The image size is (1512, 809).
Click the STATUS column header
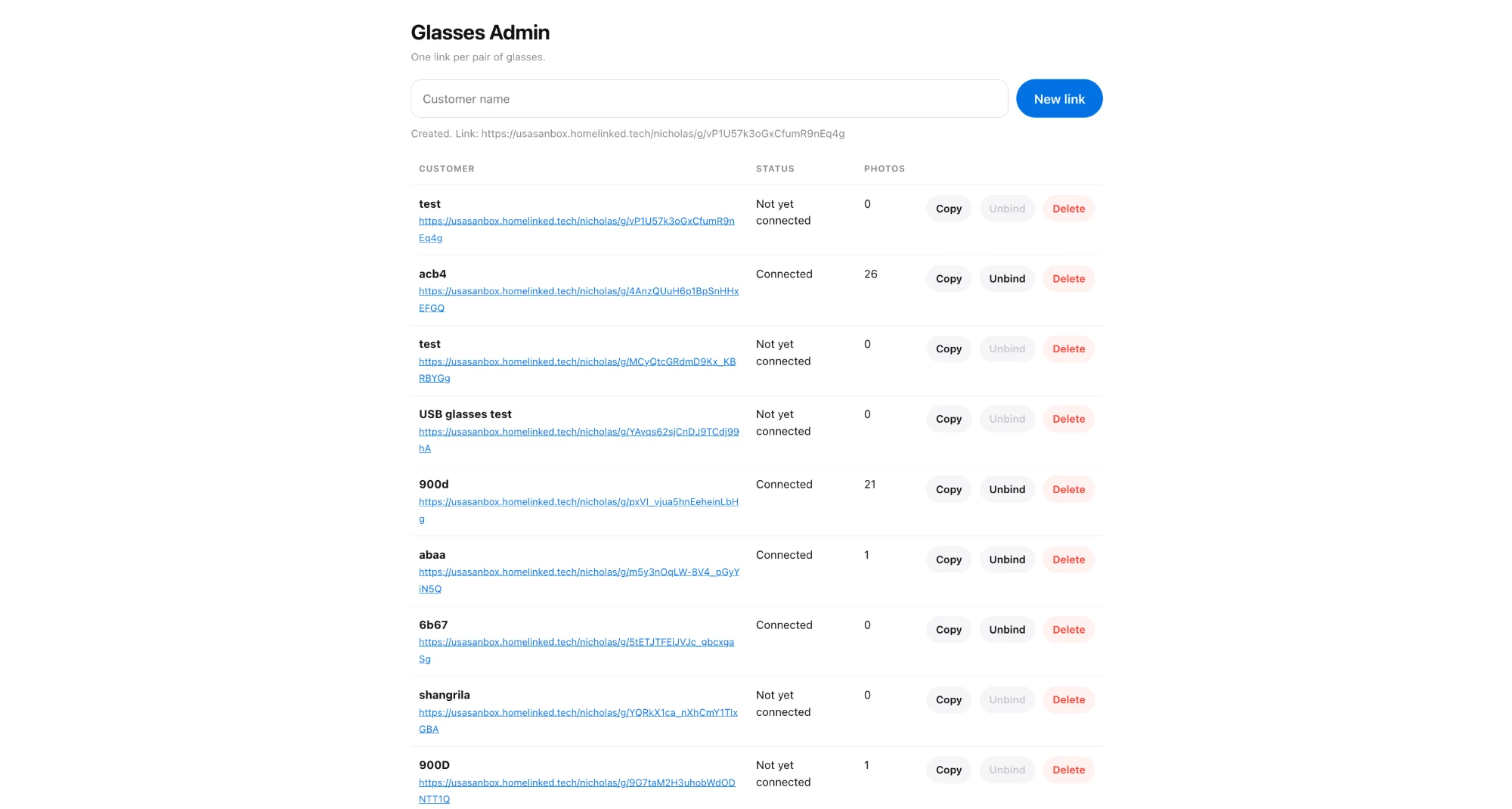[775, 169]
